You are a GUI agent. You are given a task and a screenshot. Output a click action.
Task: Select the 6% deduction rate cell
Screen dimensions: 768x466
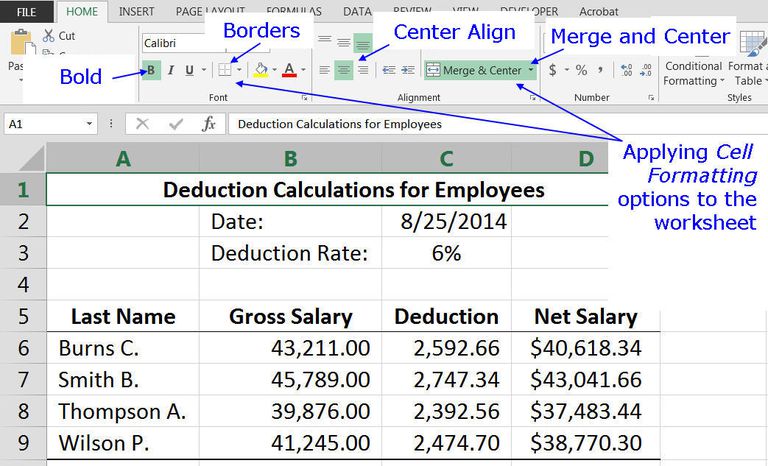446,253
